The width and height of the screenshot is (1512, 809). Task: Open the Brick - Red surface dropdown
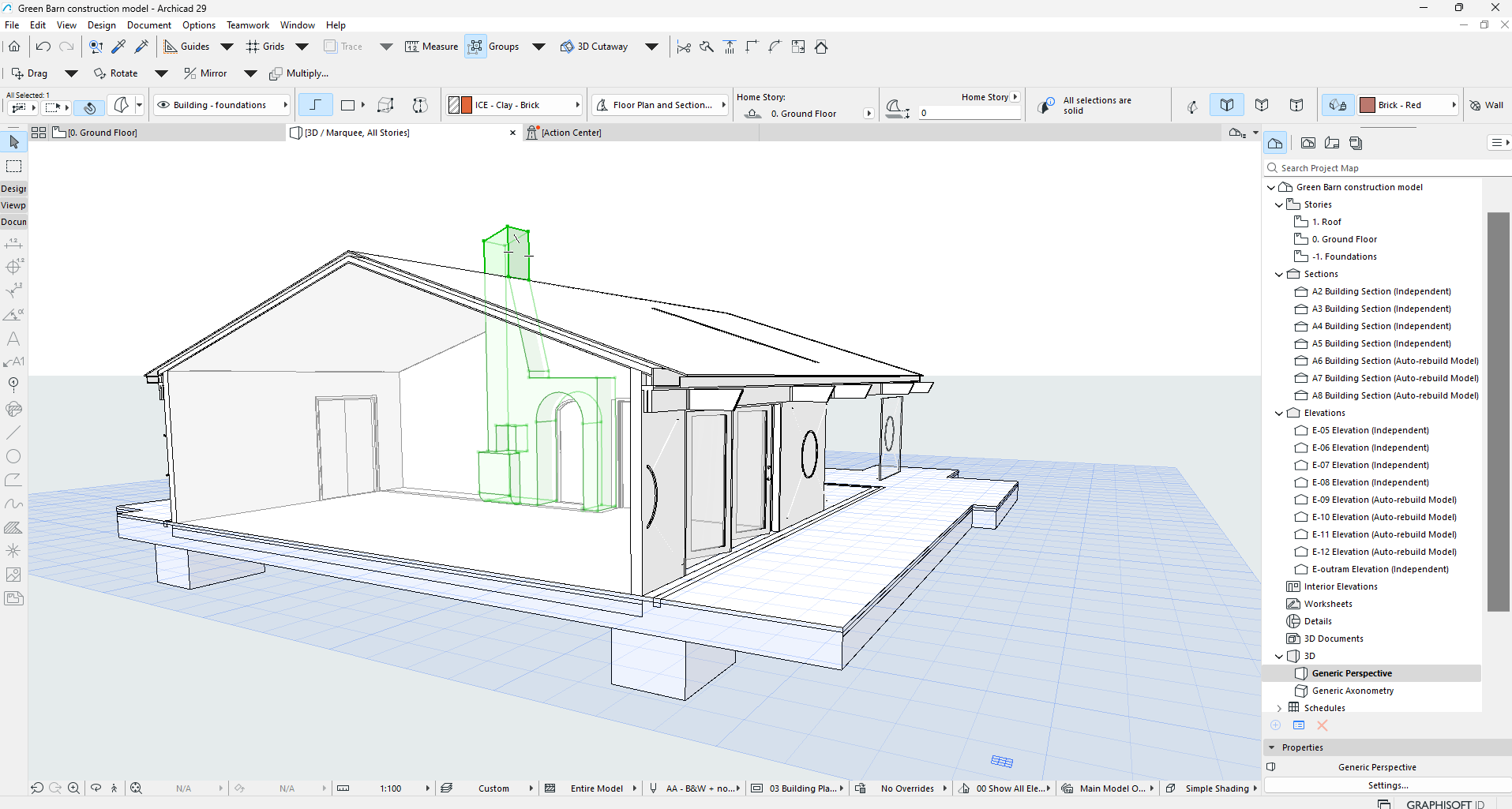[1454, 105]
